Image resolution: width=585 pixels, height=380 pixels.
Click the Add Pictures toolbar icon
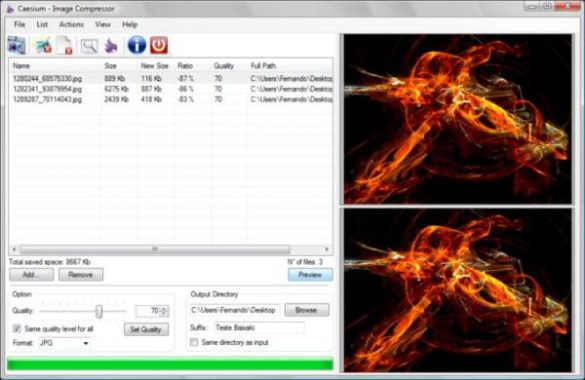coord(17,45)
